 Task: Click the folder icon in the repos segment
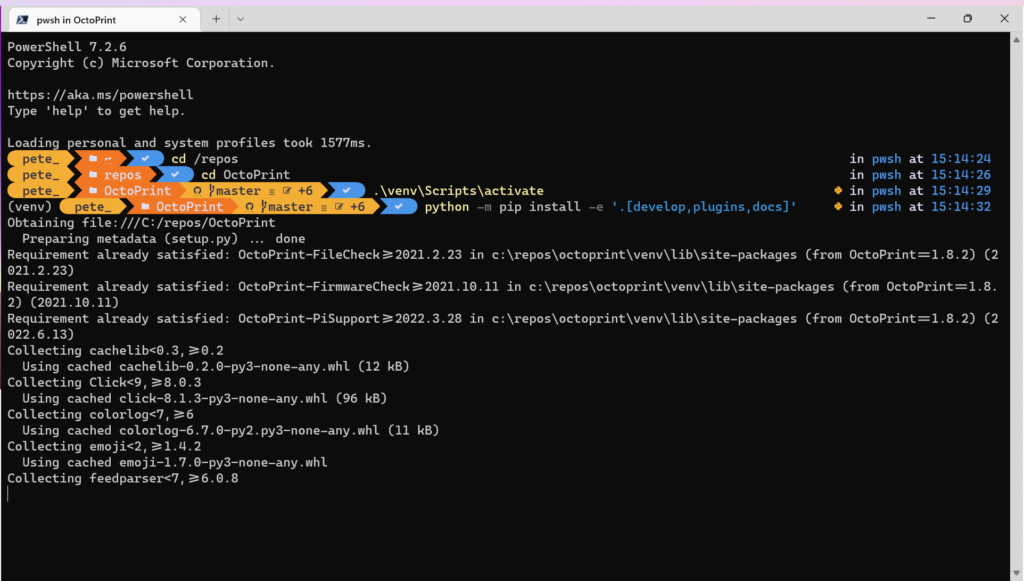coord(93,174)
